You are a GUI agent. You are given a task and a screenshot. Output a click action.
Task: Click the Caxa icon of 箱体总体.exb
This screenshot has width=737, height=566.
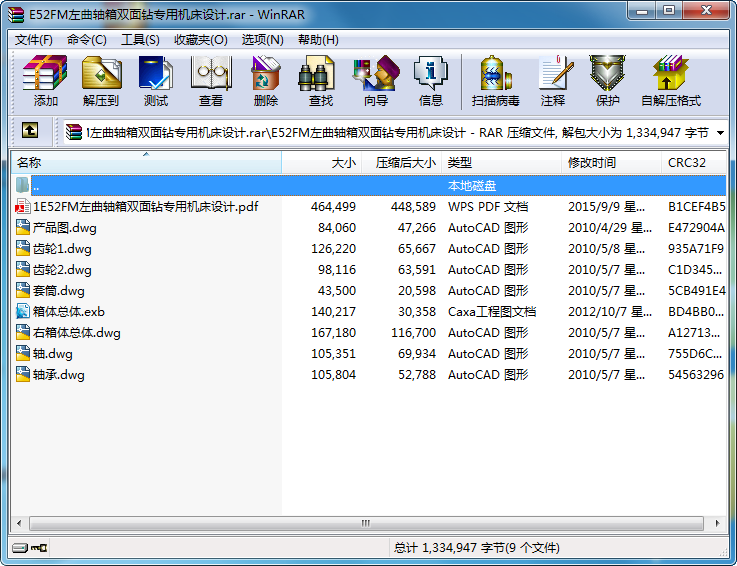tap(23, 311)
